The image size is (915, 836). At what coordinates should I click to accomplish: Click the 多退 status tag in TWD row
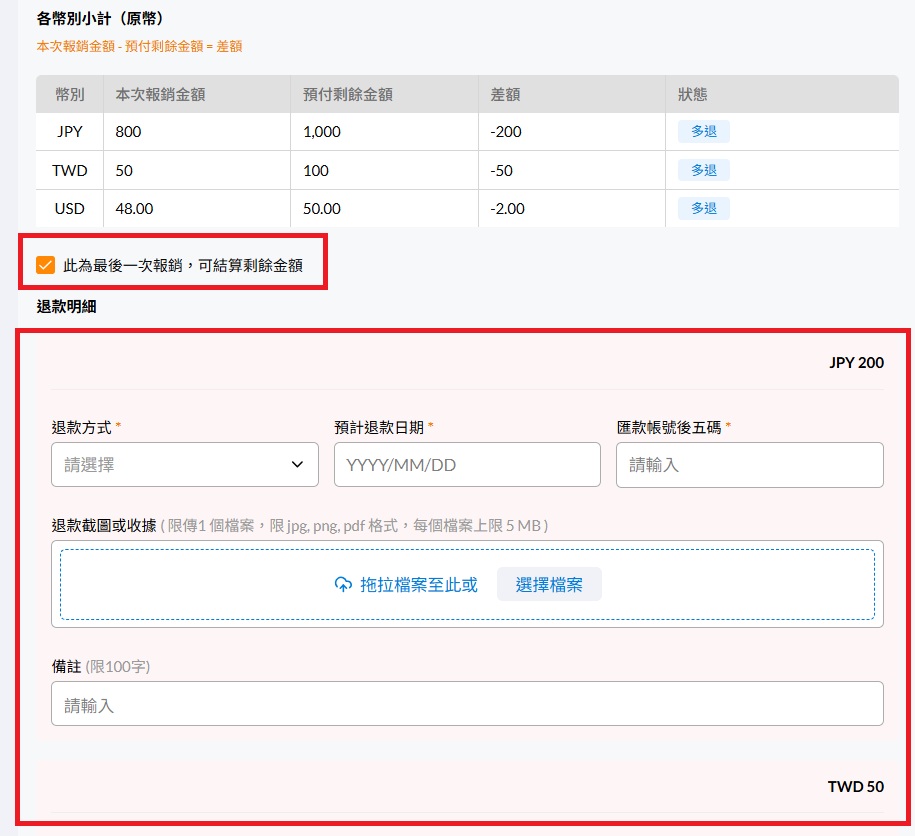click(704, 170)
